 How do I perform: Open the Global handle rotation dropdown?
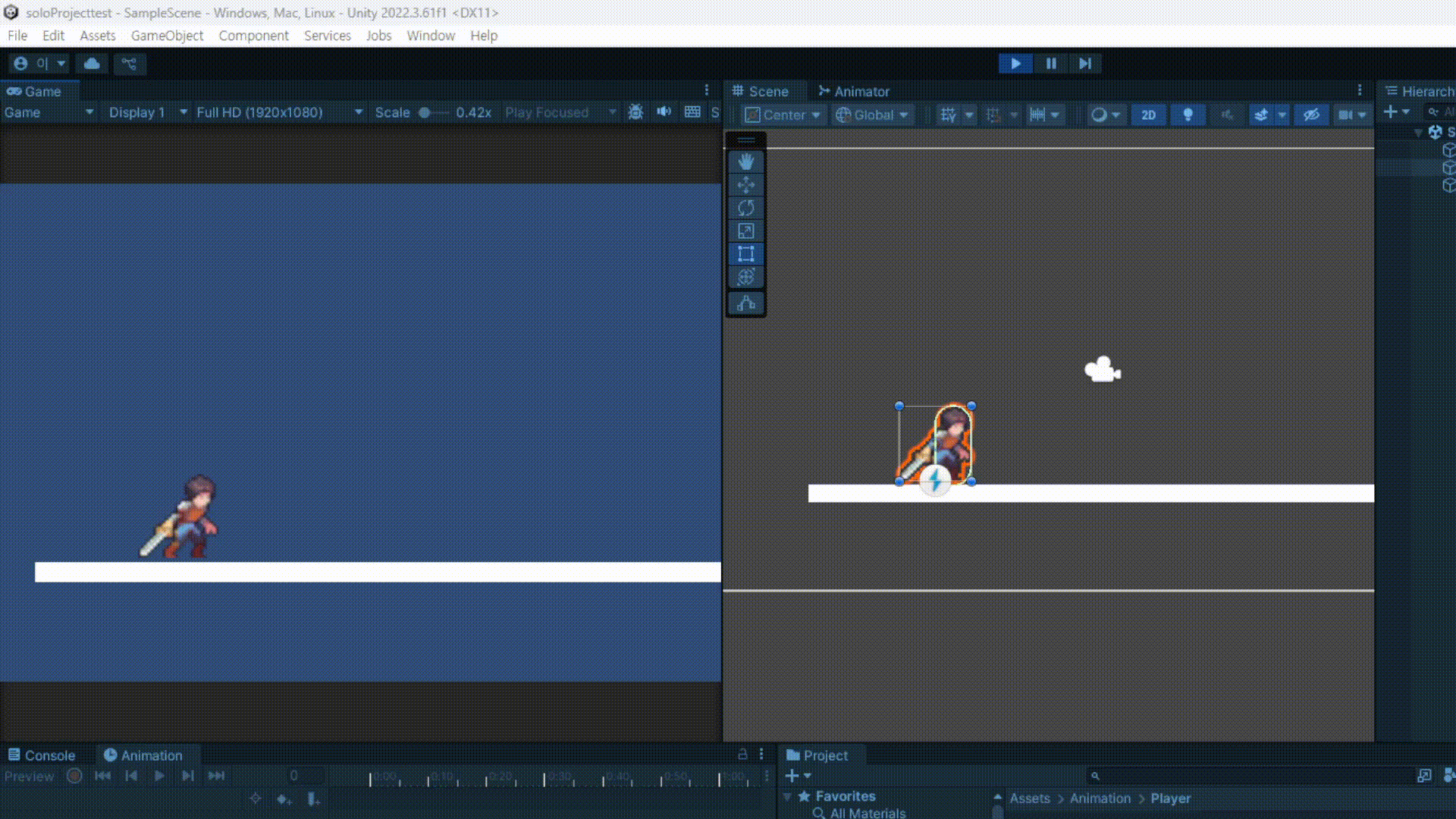[x=872, y=115]
